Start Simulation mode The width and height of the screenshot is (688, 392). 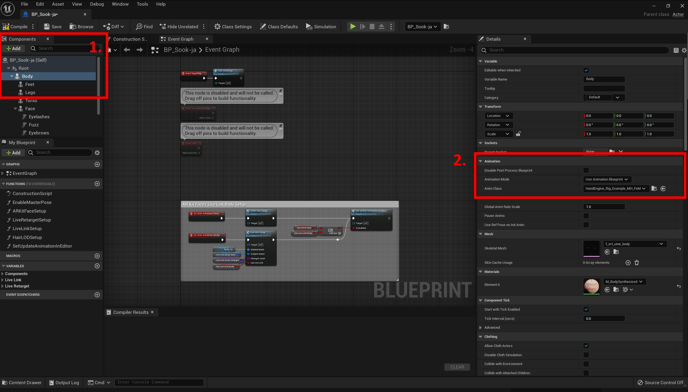(321, 27)
